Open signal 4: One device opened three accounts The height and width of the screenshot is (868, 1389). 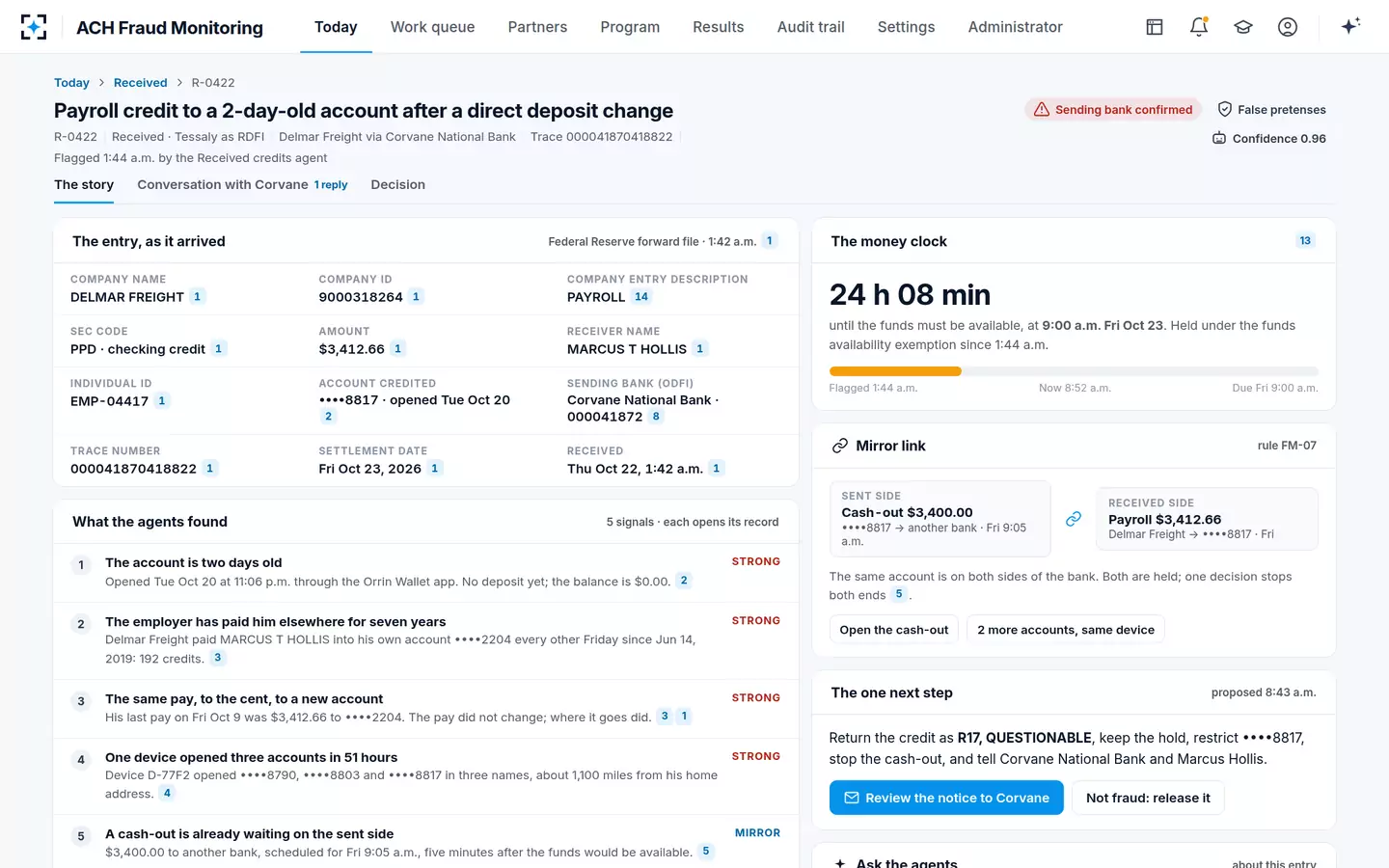425,775
